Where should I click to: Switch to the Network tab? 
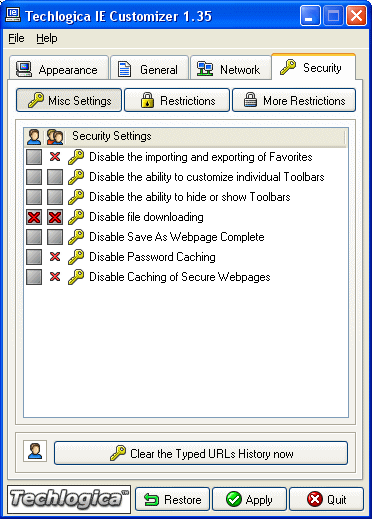pos(231,69)
